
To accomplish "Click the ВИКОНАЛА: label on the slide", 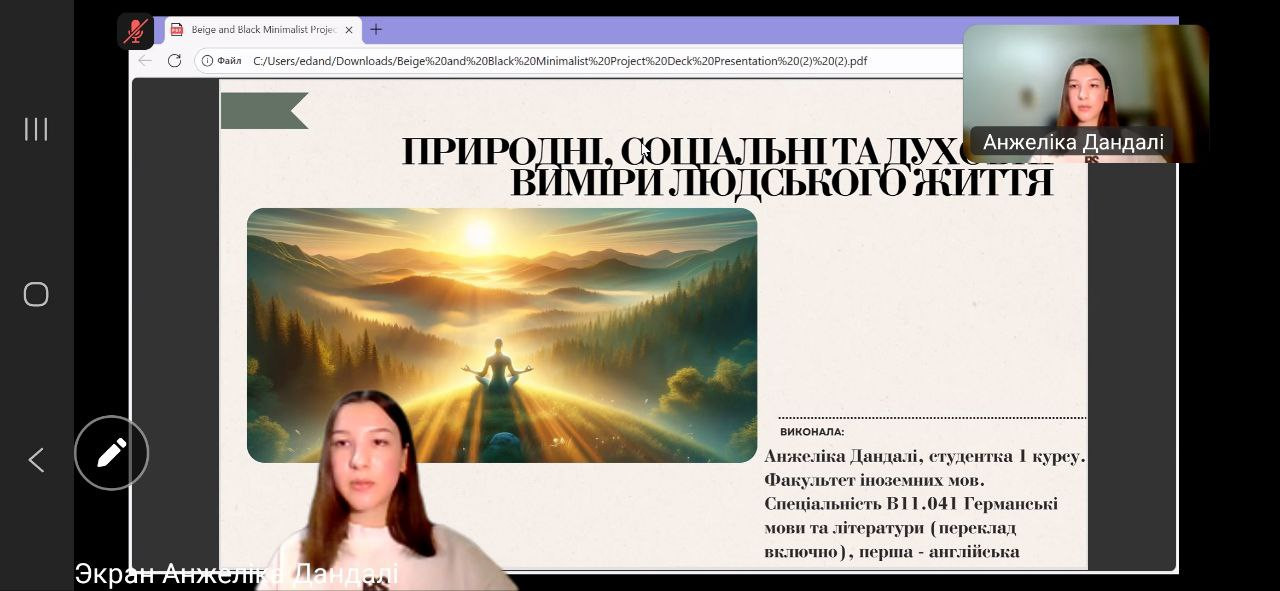I will [812, 432].
